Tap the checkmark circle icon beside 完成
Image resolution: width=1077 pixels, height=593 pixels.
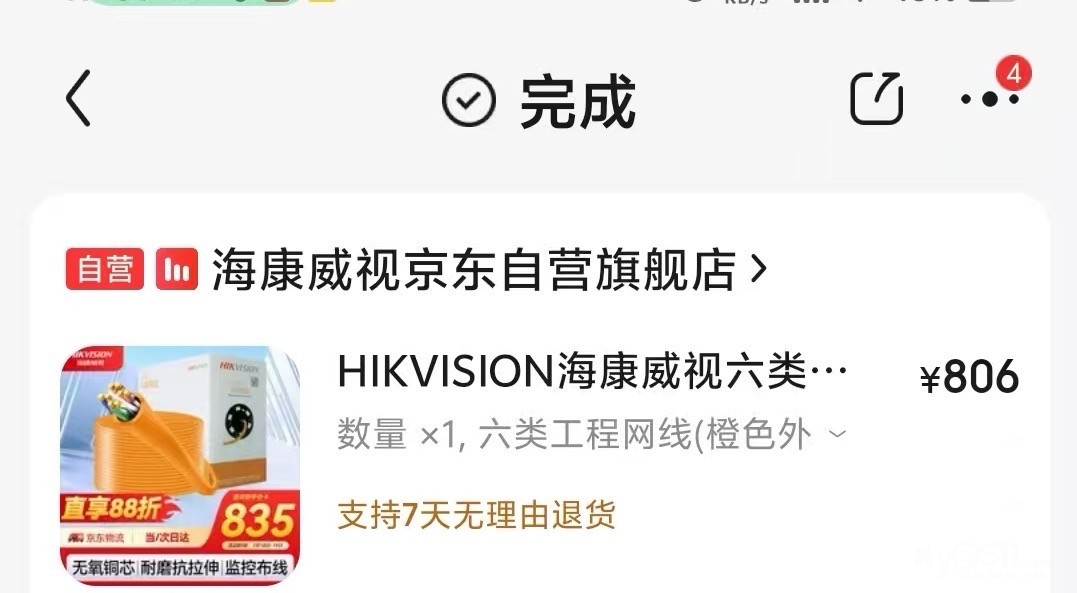click(x=468, y=100)
